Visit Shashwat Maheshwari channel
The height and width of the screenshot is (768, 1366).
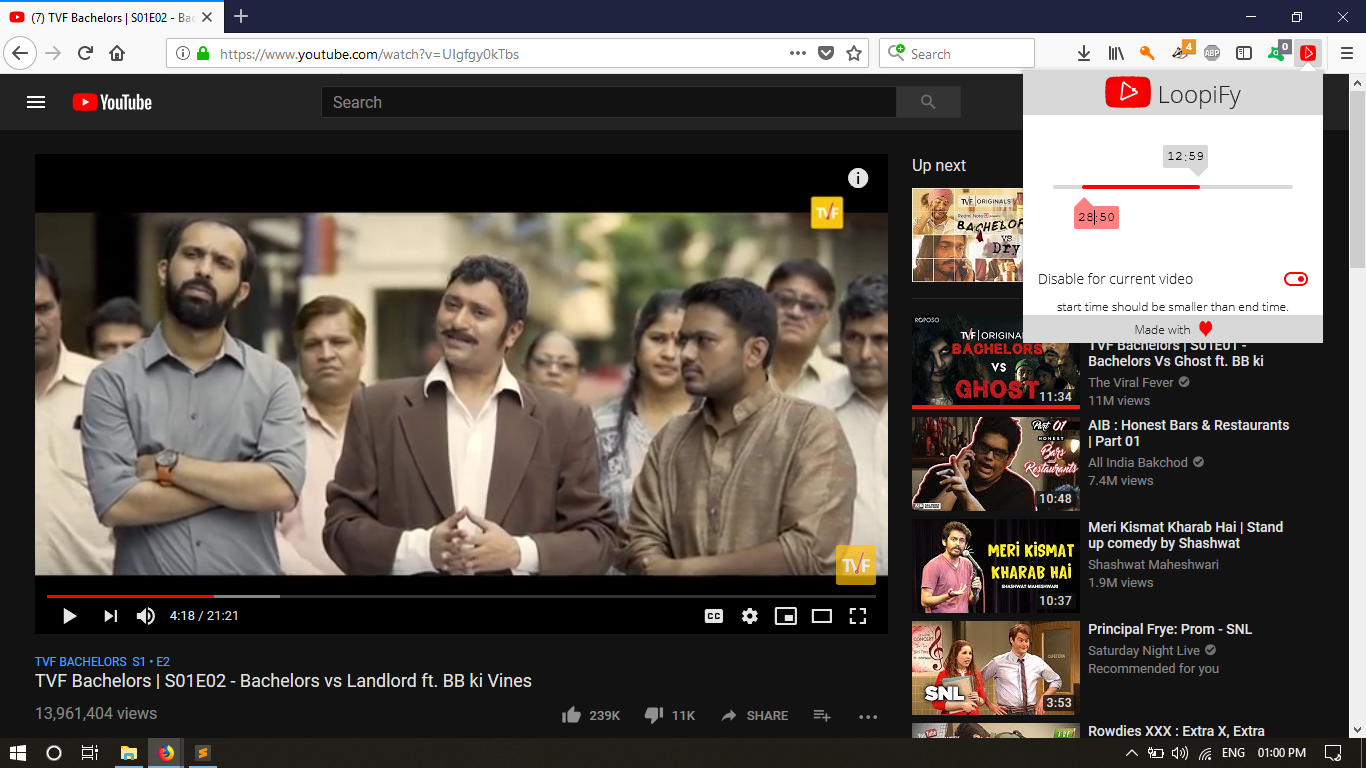pyautogui.click(x=1153, y=564)
